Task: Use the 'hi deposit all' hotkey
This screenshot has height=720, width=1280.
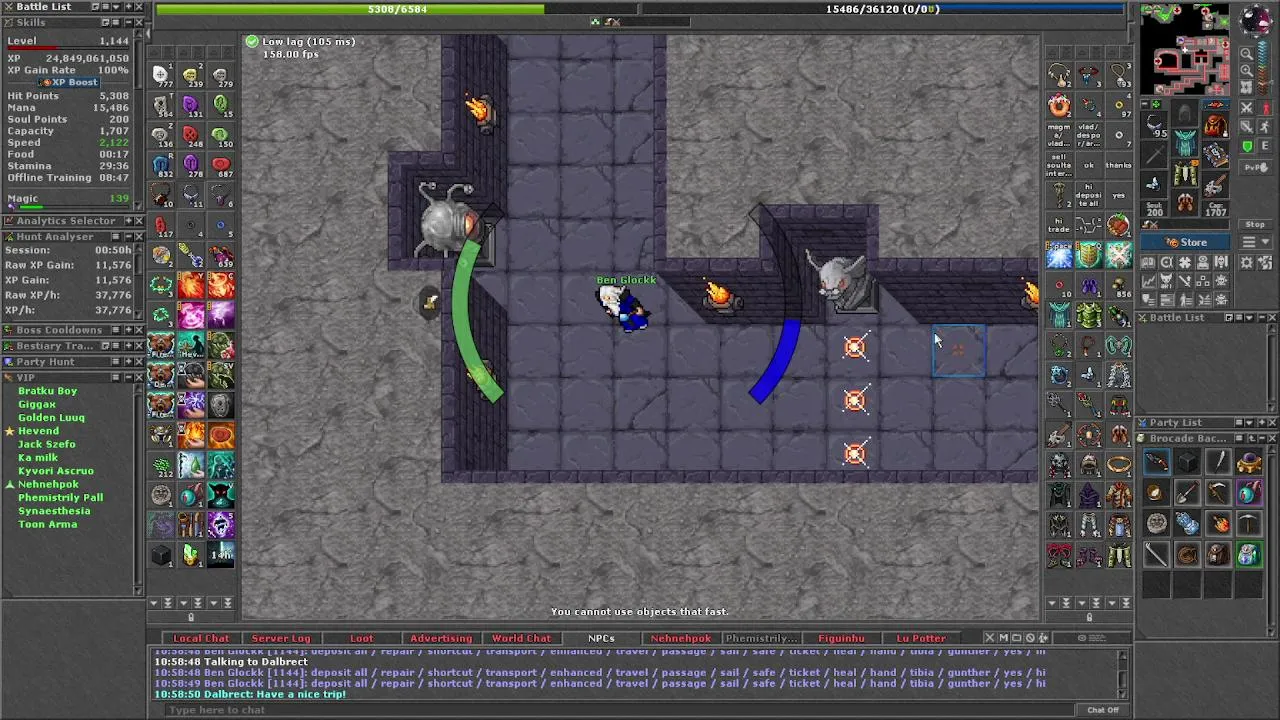Action: [1089, 196]
